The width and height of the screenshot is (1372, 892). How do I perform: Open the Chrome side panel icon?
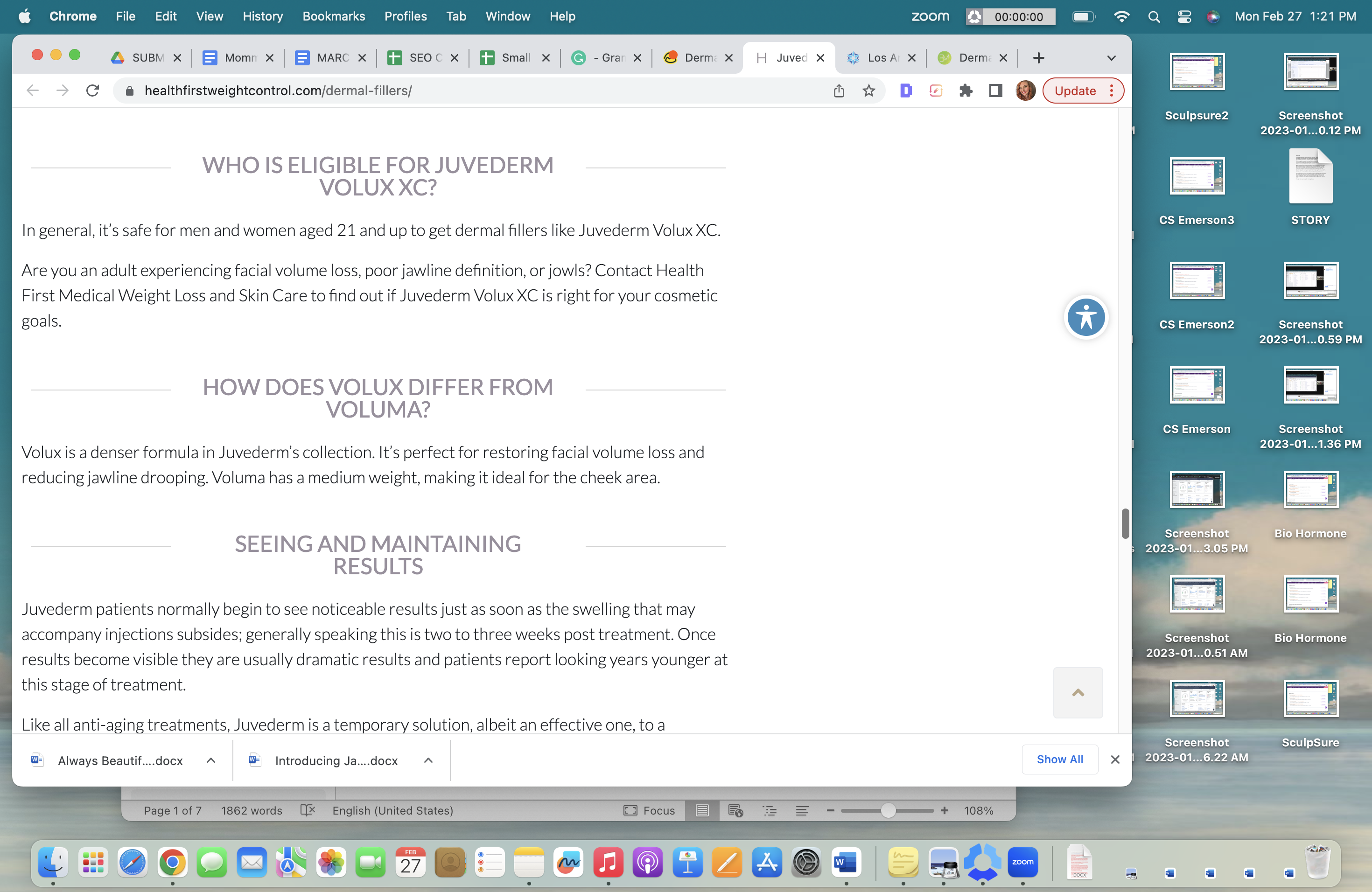click(995, 91)
